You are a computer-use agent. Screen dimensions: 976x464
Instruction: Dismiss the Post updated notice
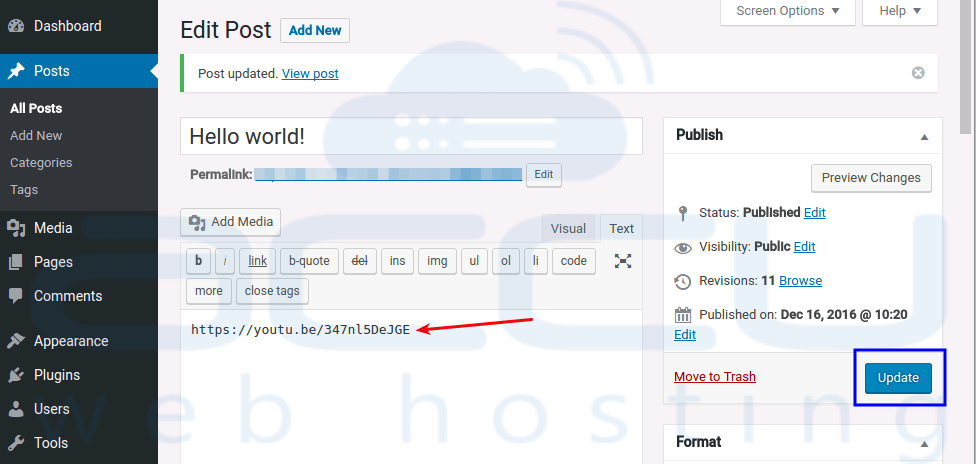pyautogui.click(x=918, y=73)
